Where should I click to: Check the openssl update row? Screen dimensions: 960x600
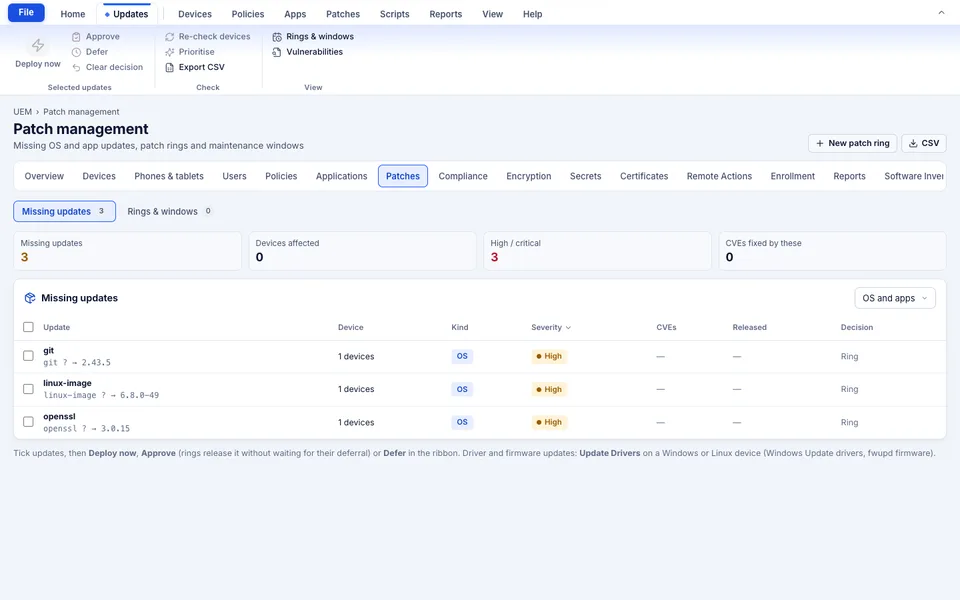(28, 422)
